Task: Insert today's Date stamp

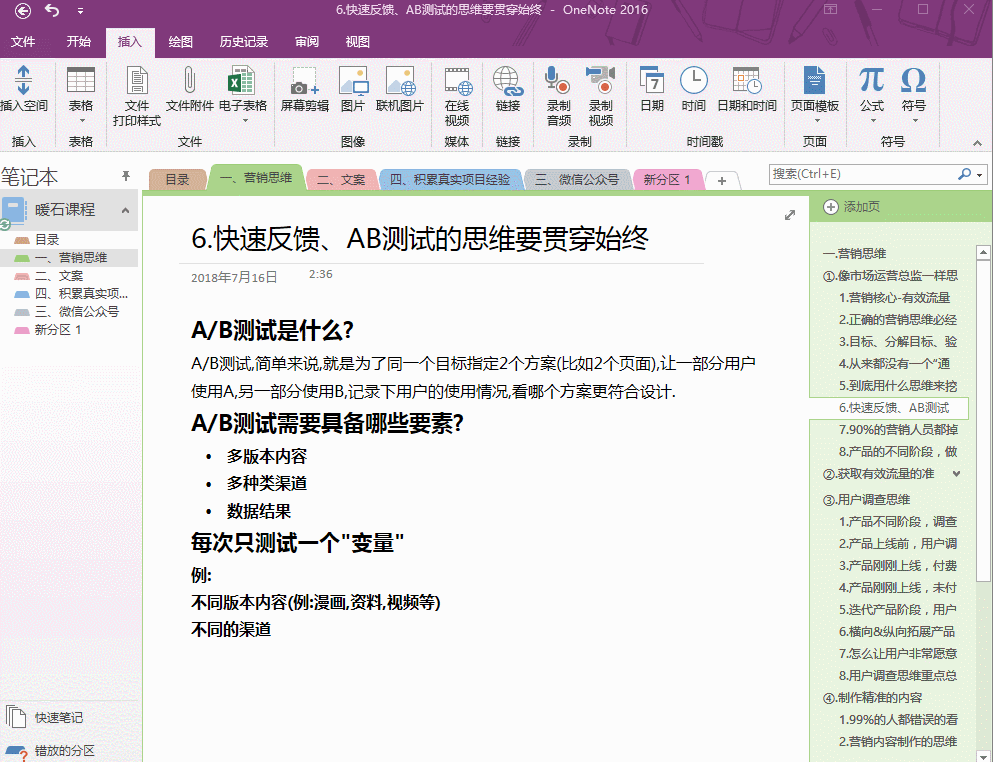Action: [x=652, y=89]
